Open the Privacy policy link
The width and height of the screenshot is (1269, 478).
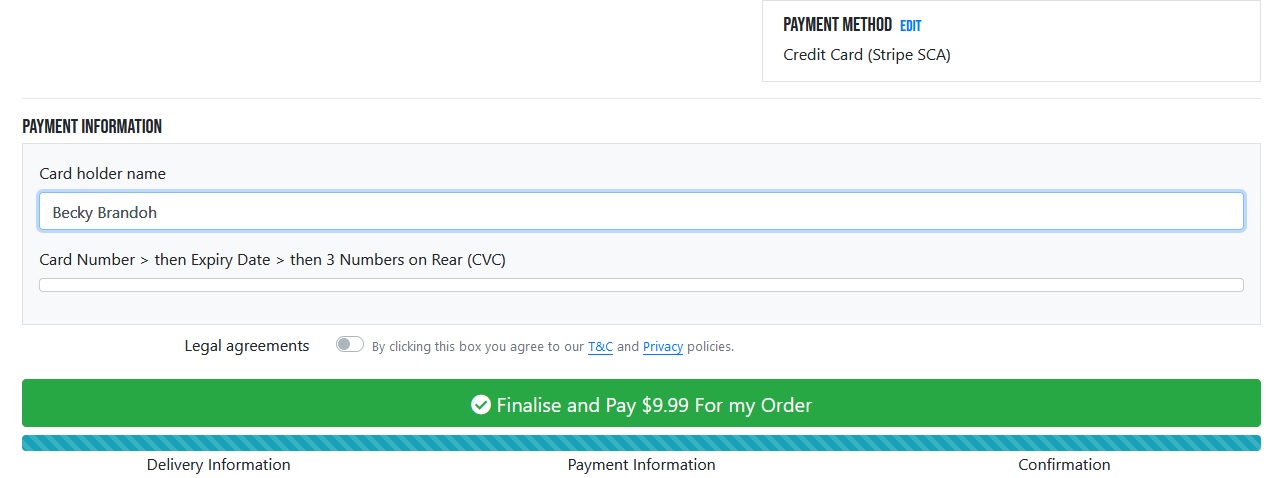663,347
